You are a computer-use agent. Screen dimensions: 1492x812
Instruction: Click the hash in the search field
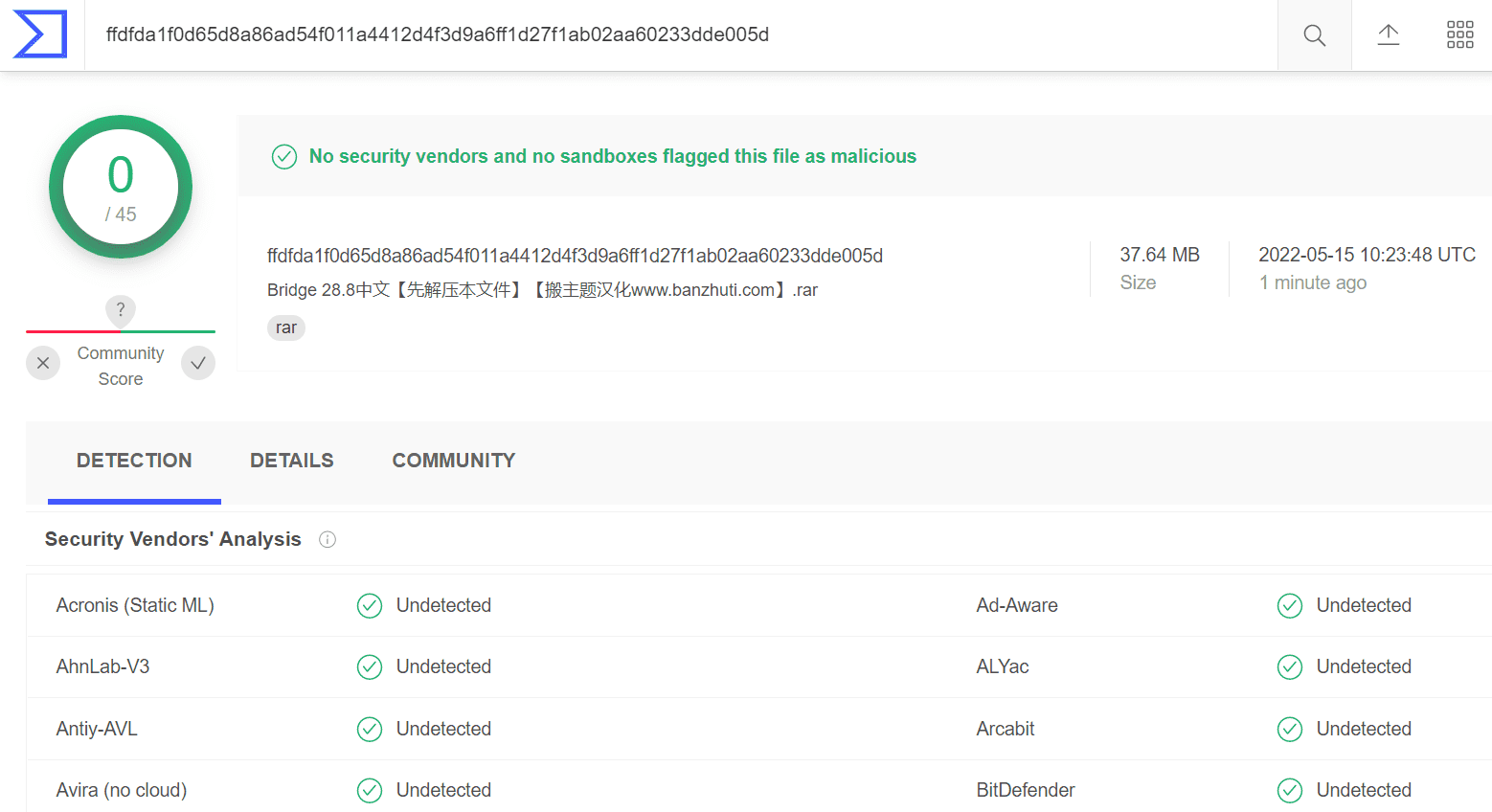tap(438, 34)
